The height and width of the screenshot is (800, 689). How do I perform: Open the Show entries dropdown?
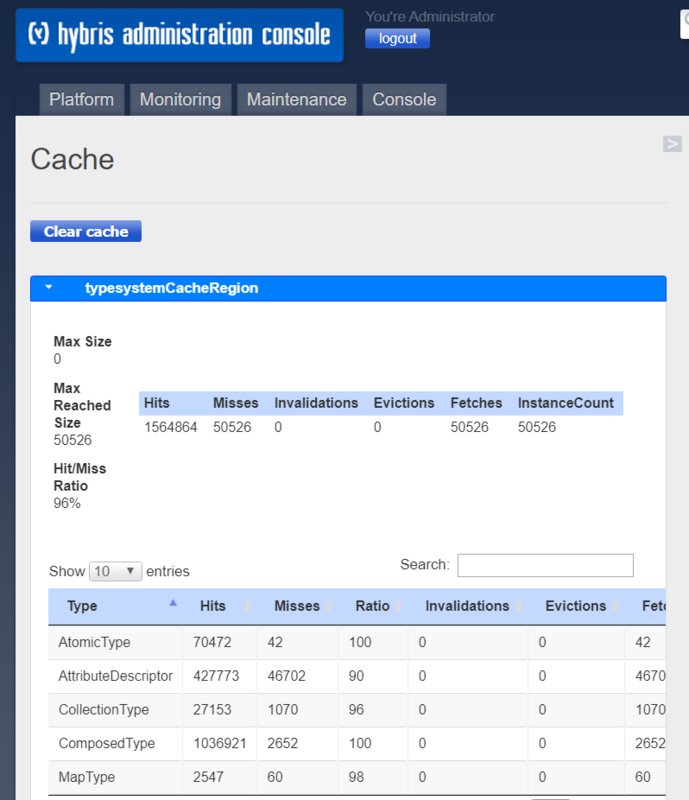click(115, 570)
